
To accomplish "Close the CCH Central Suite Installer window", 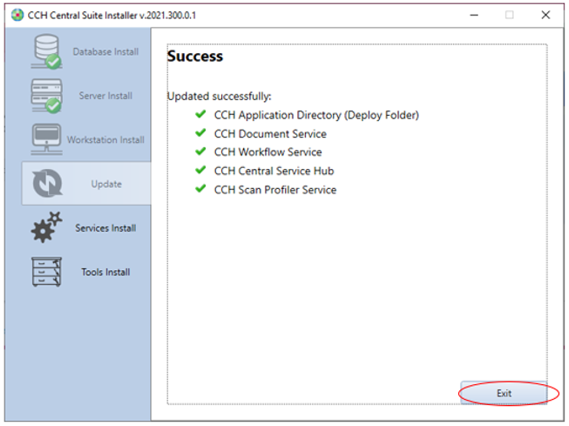I will click(545, 15).
